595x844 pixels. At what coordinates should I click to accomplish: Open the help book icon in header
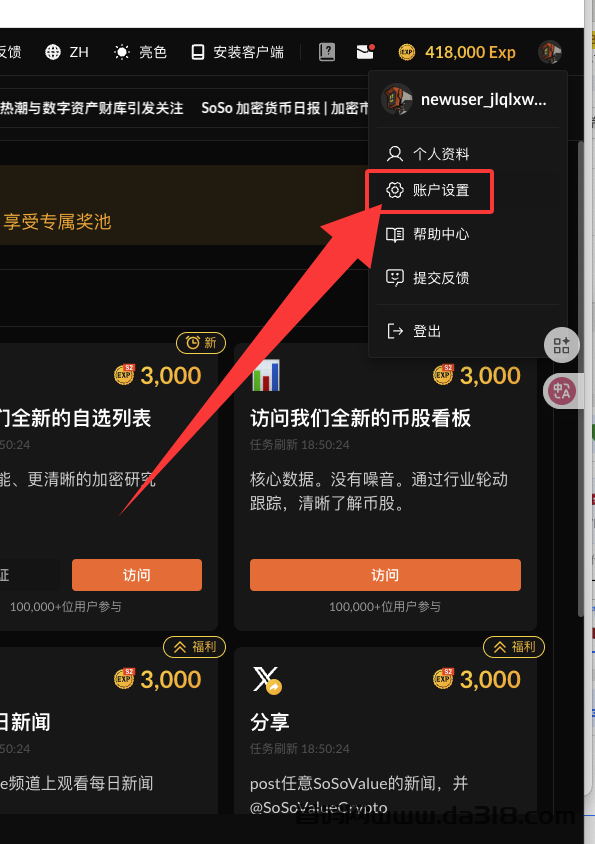coord(327,52)
